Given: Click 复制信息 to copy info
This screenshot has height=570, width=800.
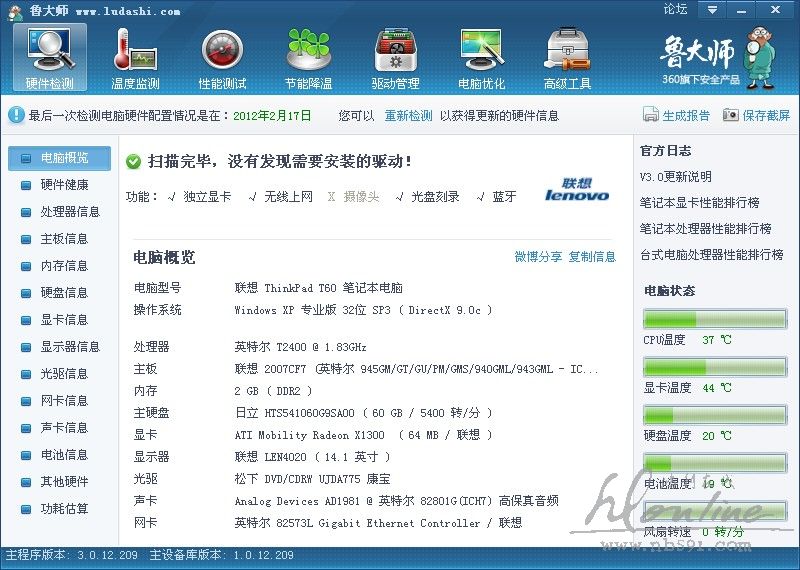Looking at the screenshot, I should 592,257.
